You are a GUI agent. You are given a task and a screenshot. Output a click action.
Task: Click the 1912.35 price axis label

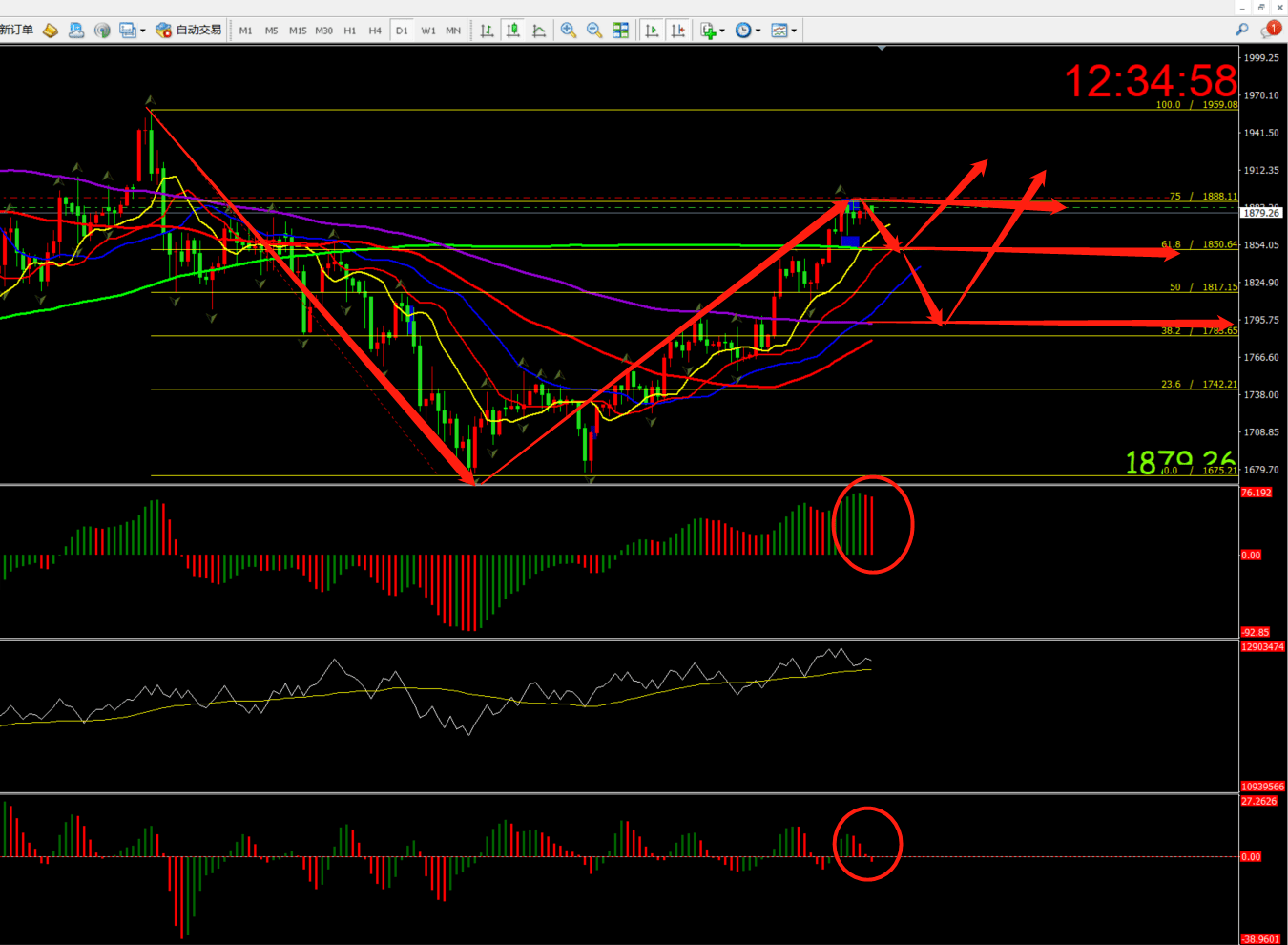click(x=1261, y=170)
